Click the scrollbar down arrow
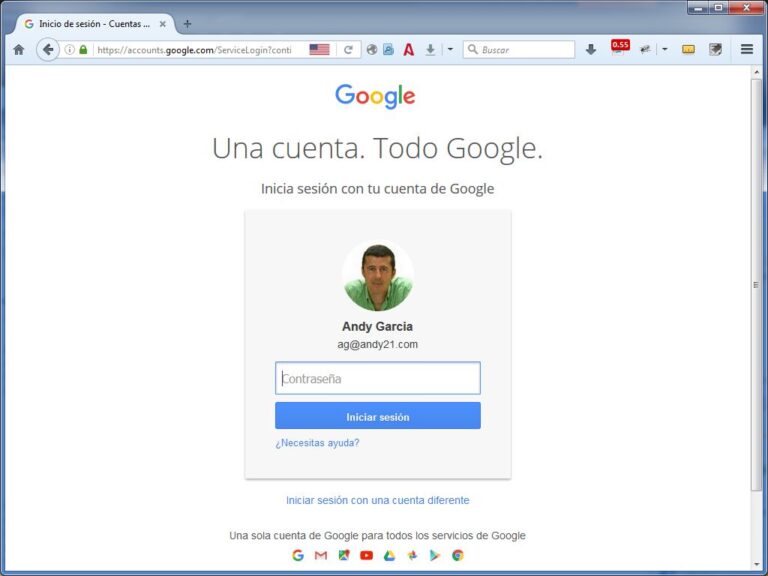The height and width of the screenshot is (576, 768). tap(756, 565)
